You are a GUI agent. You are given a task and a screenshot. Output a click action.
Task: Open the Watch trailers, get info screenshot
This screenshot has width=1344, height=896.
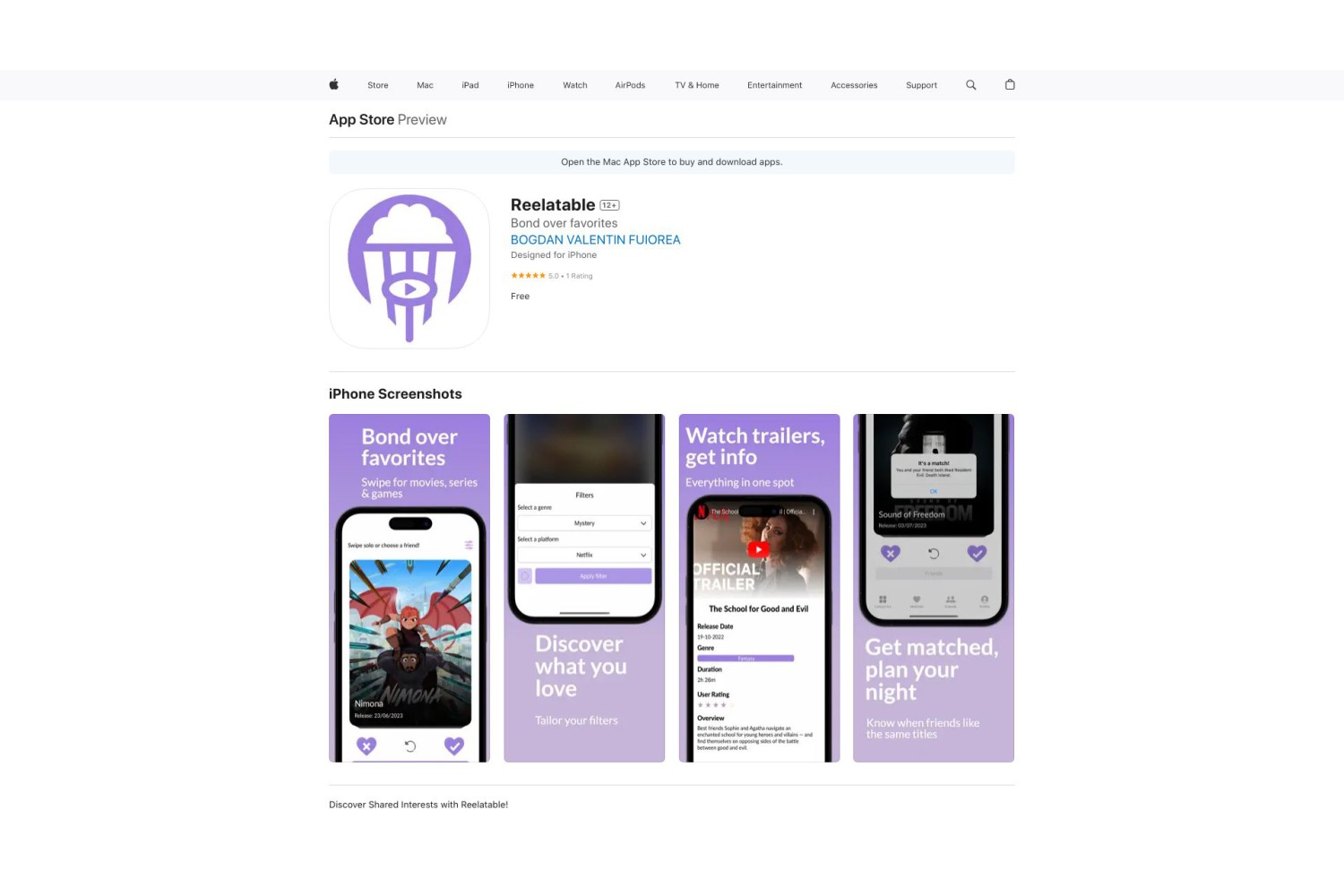759,588
